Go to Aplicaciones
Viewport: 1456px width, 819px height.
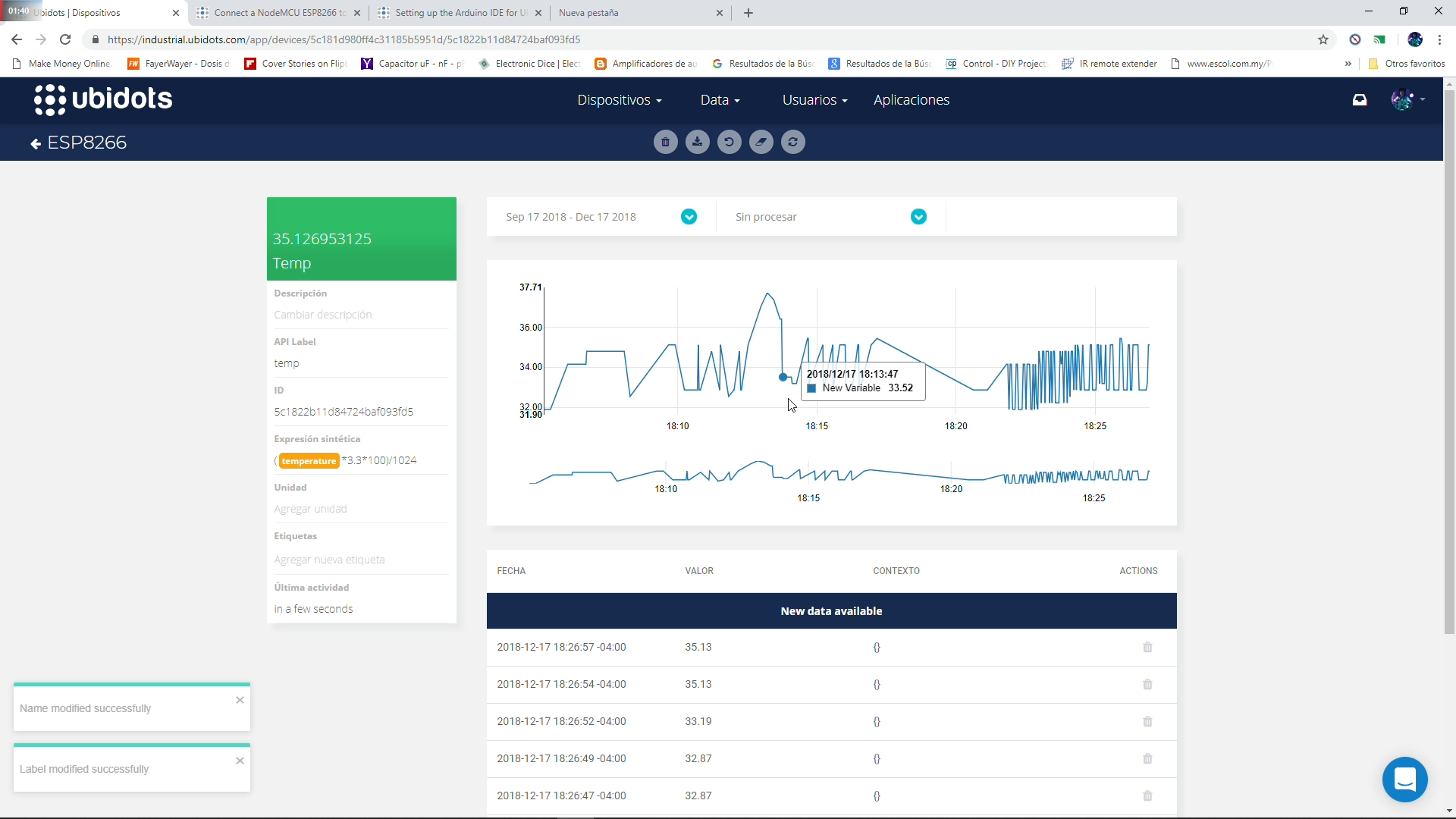point(912,100)
